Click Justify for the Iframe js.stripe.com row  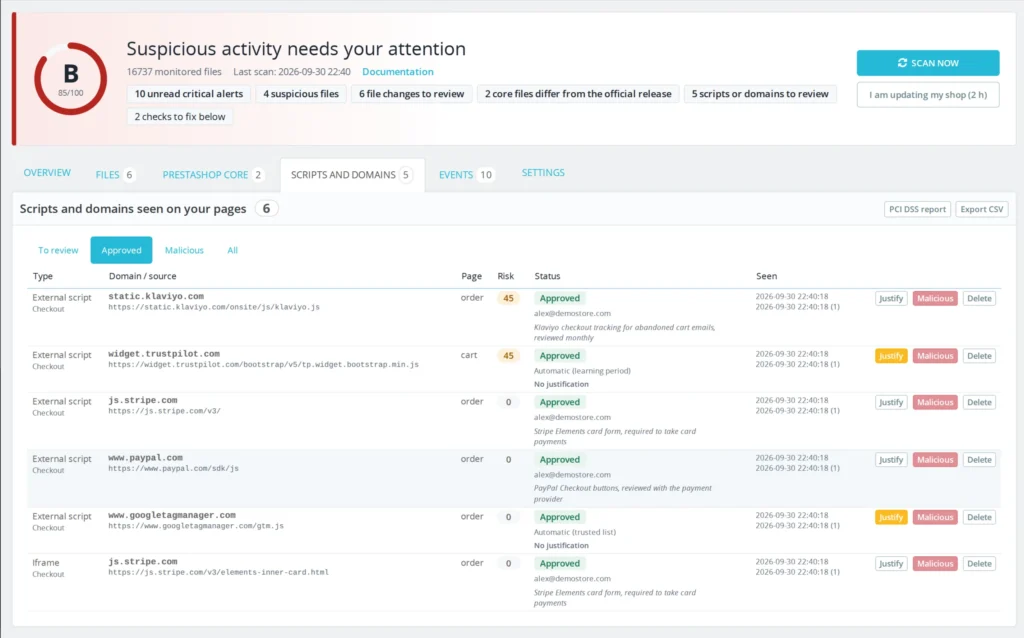[891, 564]
